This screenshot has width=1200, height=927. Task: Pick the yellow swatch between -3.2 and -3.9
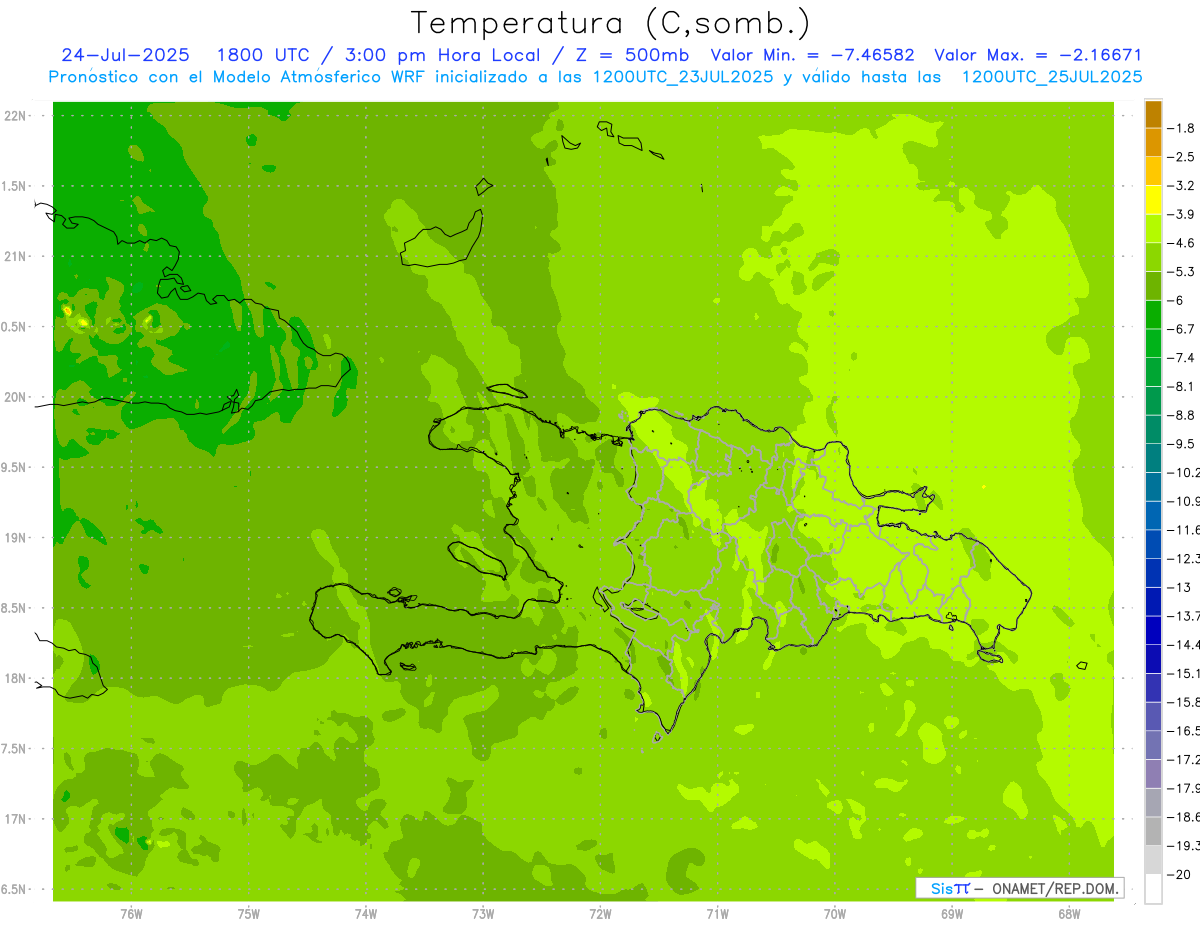point(1153,200)
